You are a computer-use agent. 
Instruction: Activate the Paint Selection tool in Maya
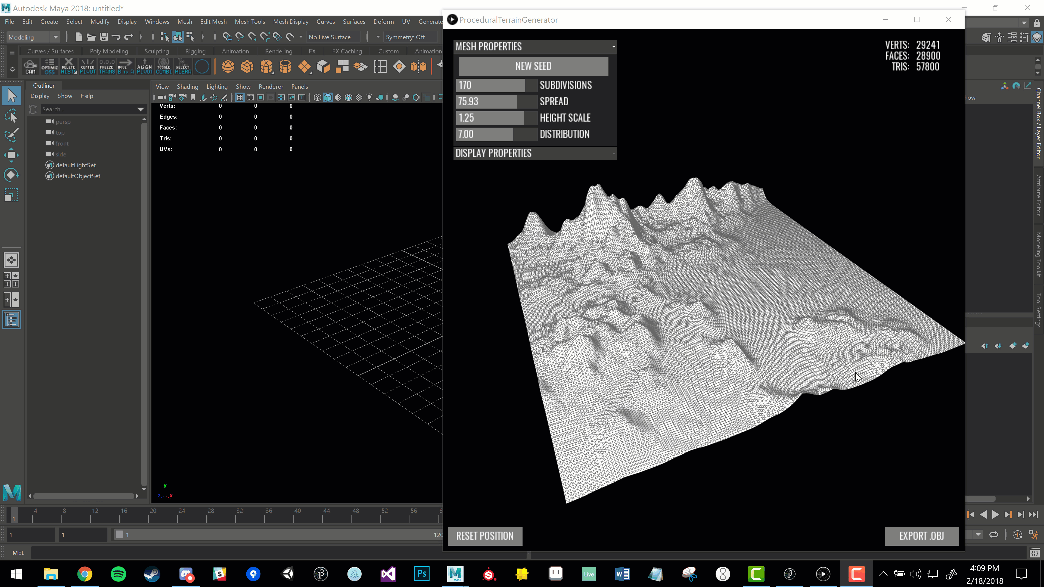coord(11,136)
